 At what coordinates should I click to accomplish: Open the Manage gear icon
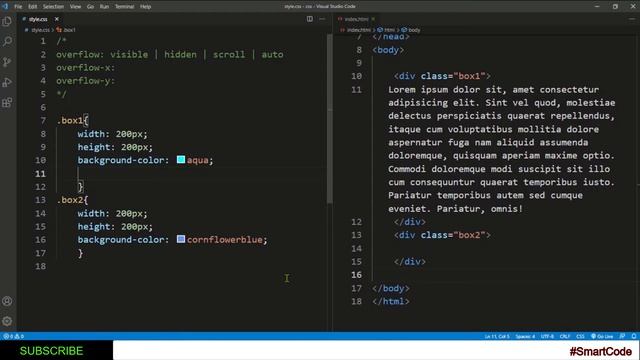point(7,321)
